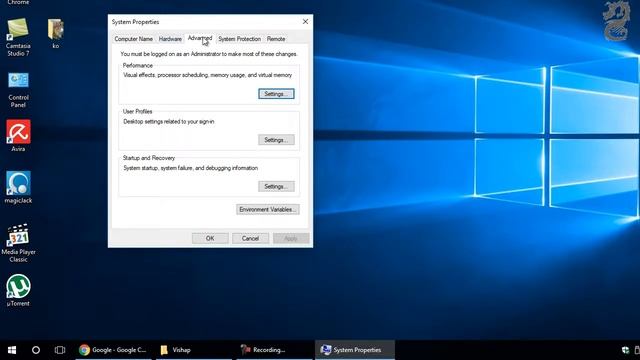This screenshot has height=360, width=640.
Task: Confirm dialog with OK button
Action: pyautogui.click(x=210, y=238)
